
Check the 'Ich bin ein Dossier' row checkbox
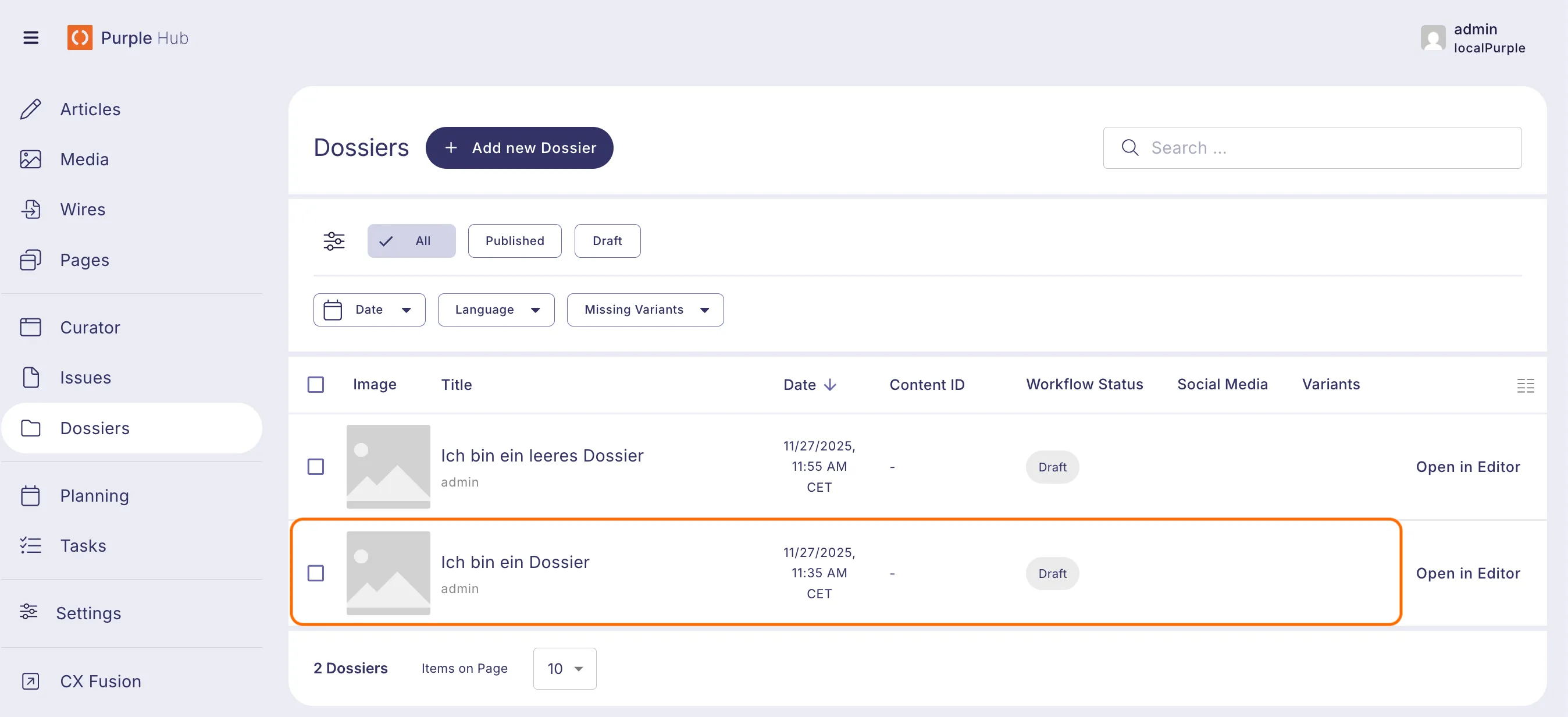coord(315,573)
